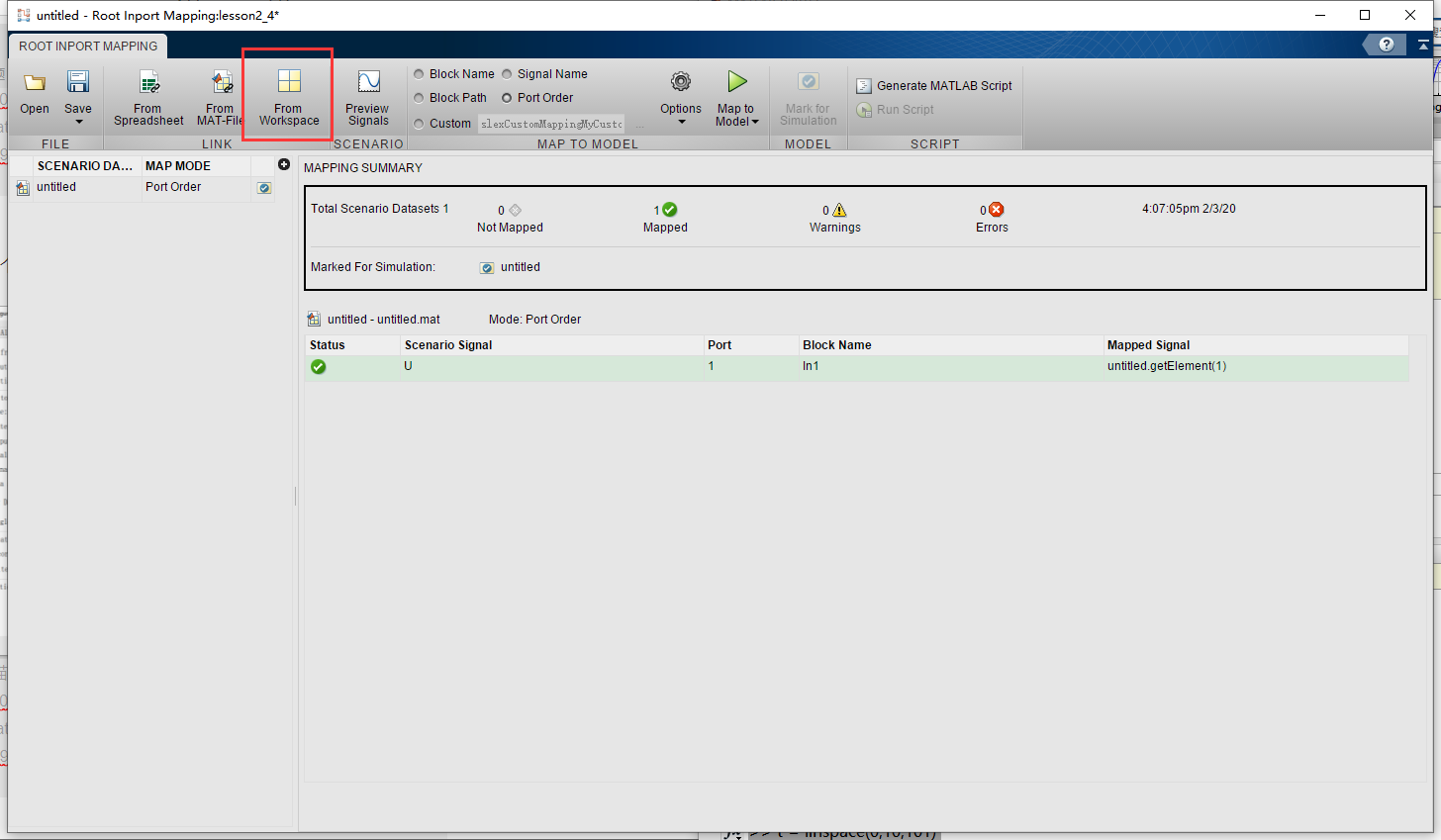Link data From MAT-File
This screenshot has width=1441, height=840.
point(219,96)
